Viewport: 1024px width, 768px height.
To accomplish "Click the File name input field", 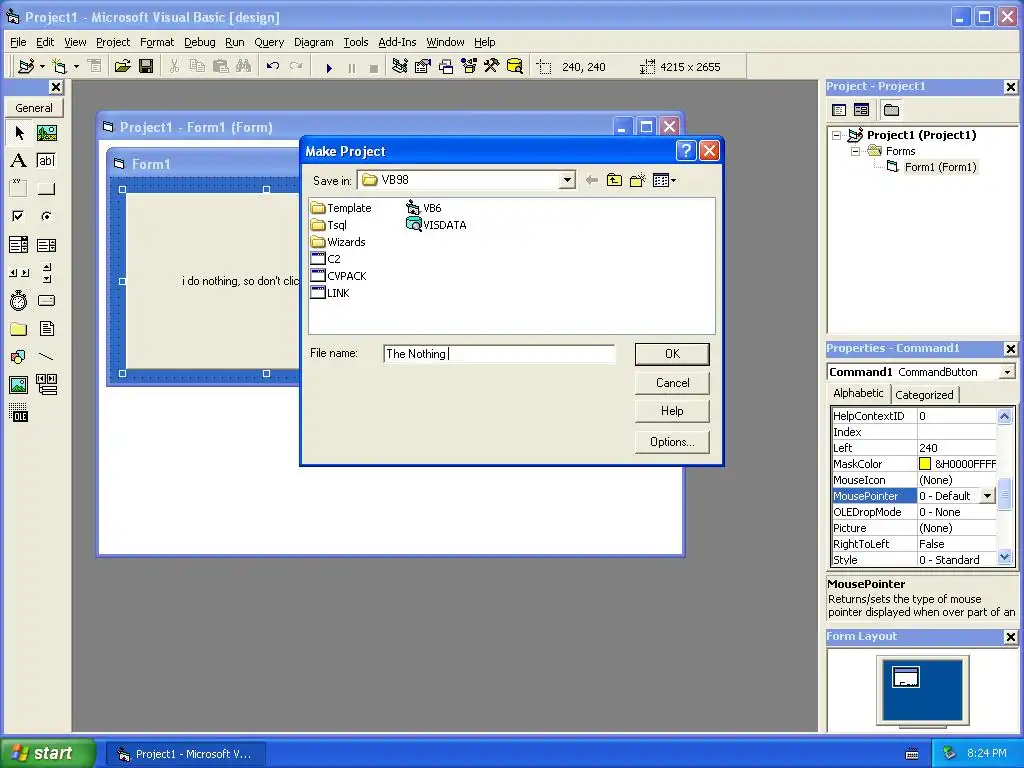I will (499, 354).
